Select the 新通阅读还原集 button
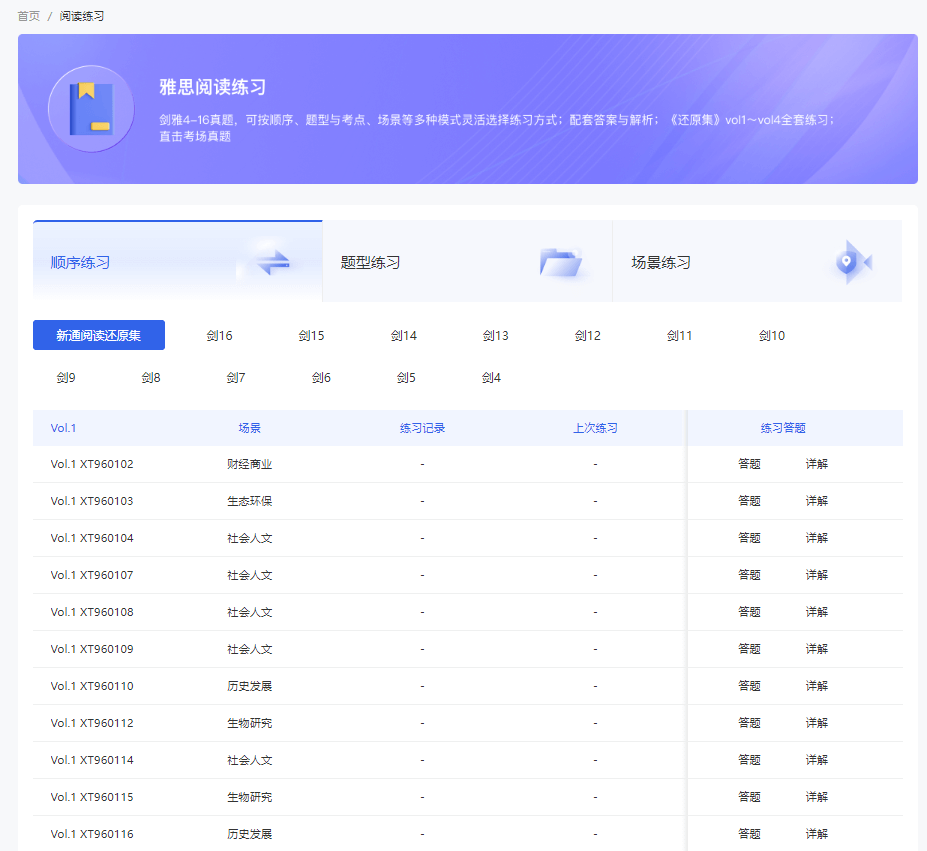This screenshot has width=927, height=851. pyautogui.click(x=99, y=335)
